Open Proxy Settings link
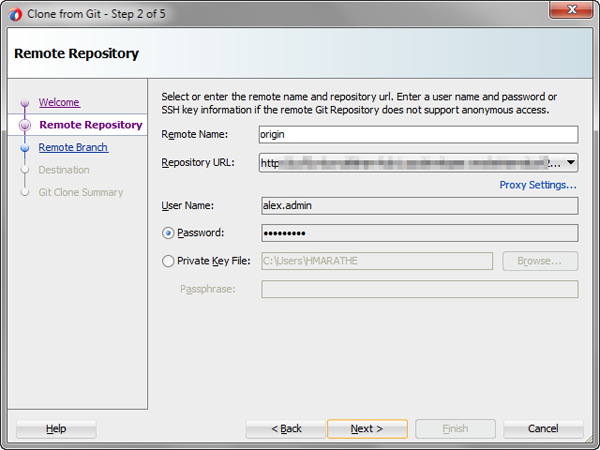The height and width of the screenshot is (450, 600). click(538, 185)
